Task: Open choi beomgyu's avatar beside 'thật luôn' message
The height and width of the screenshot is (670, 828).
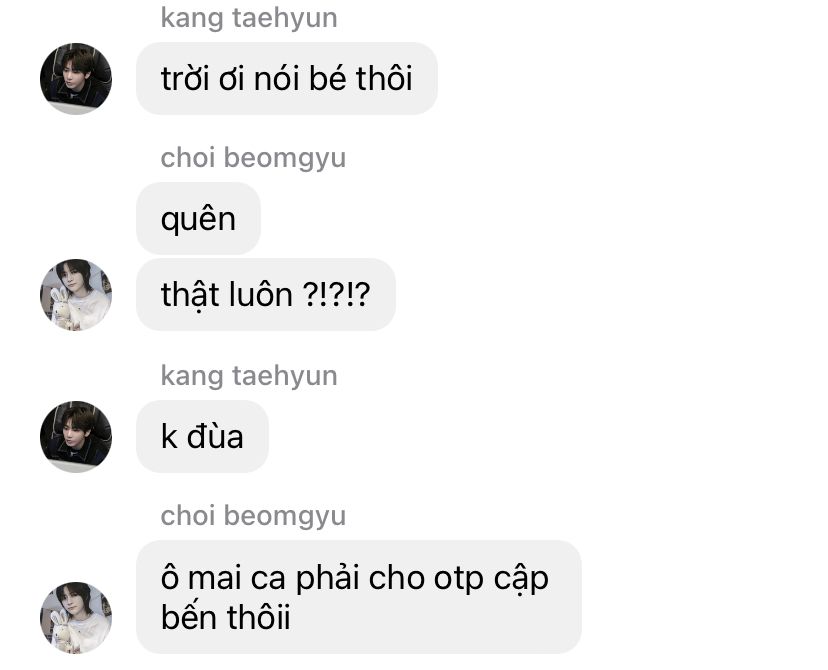Action: pyautogui.click(x=76, y=295)
